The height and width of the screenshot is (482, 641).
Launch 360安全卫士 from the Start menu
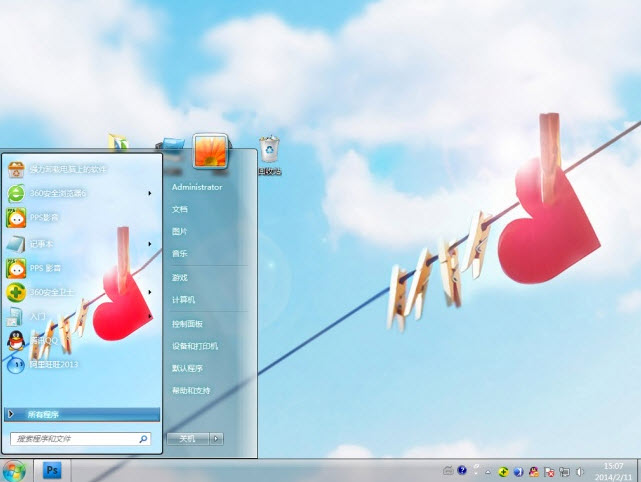[x=82, y=292]
